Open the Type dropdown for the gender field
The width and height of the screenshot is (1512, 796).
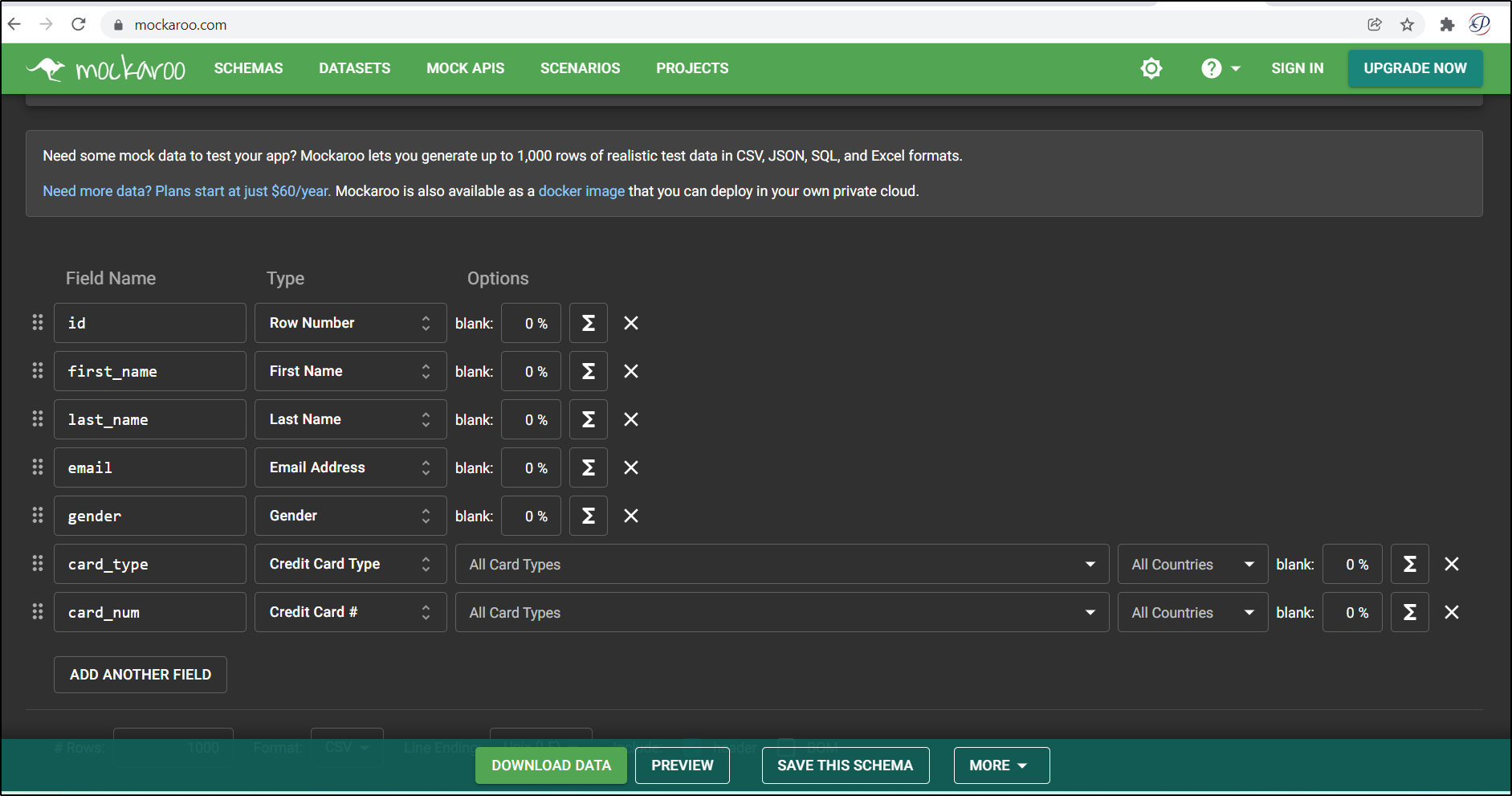(x=350, y=516)
